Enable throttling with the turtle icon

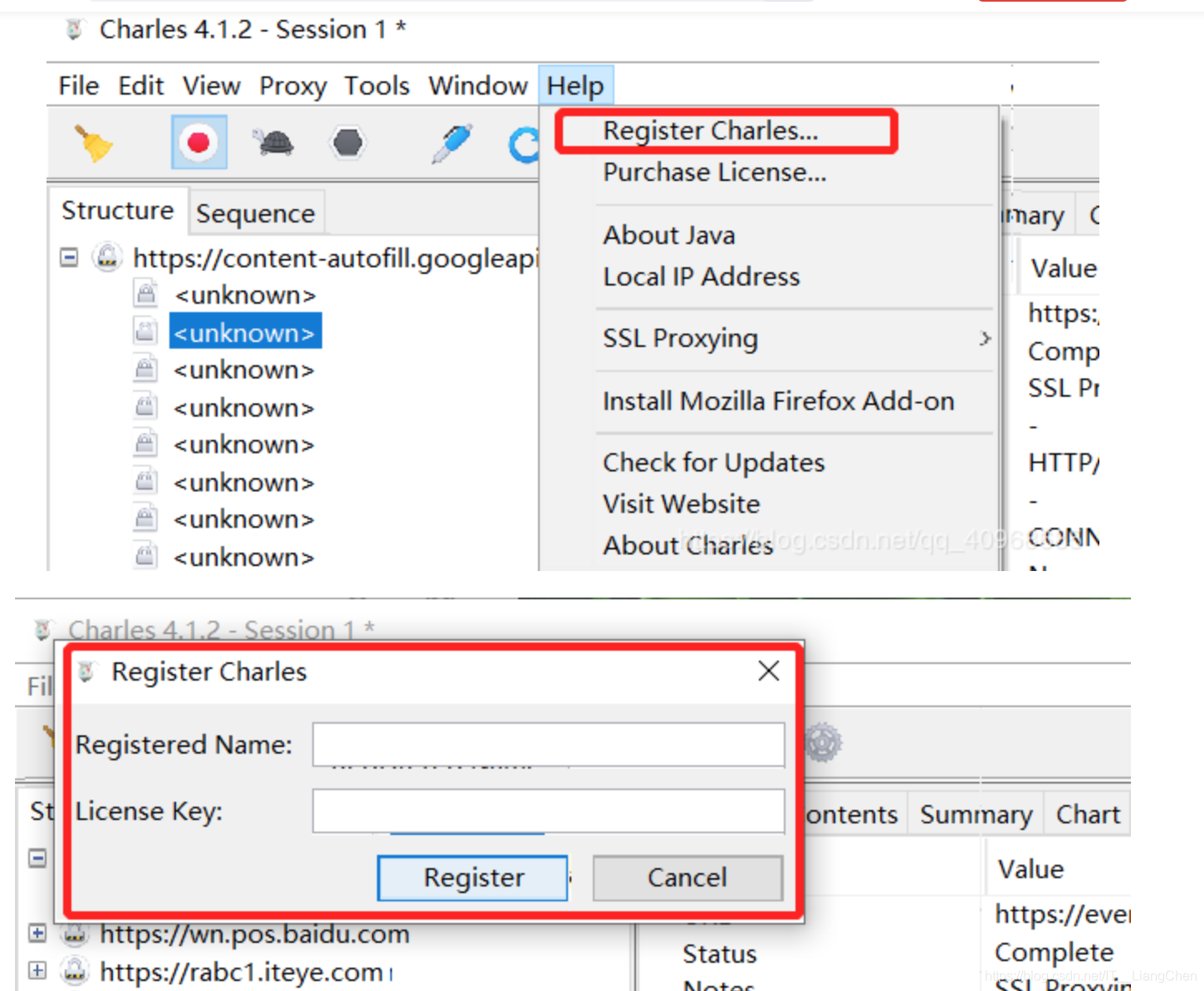[273, 143]
